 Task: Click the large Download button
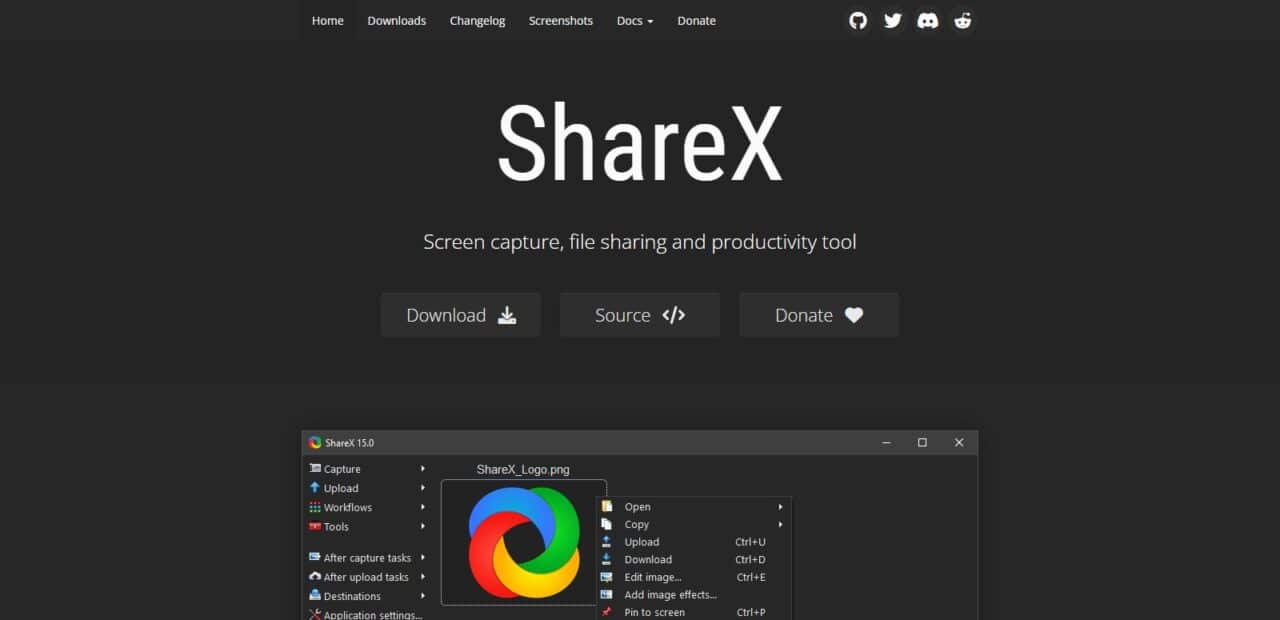(x=461, y=315)
